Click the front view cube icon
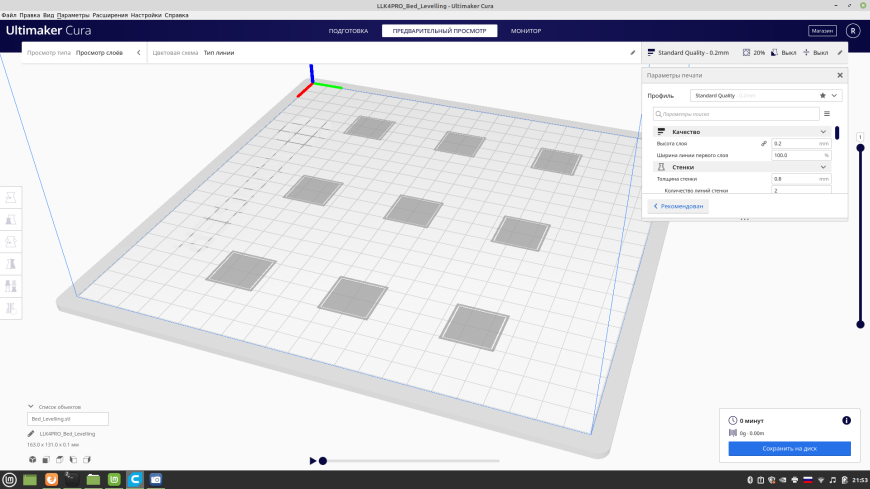The height and width of the screenshot is (489, 870). [x=46, y=460]
